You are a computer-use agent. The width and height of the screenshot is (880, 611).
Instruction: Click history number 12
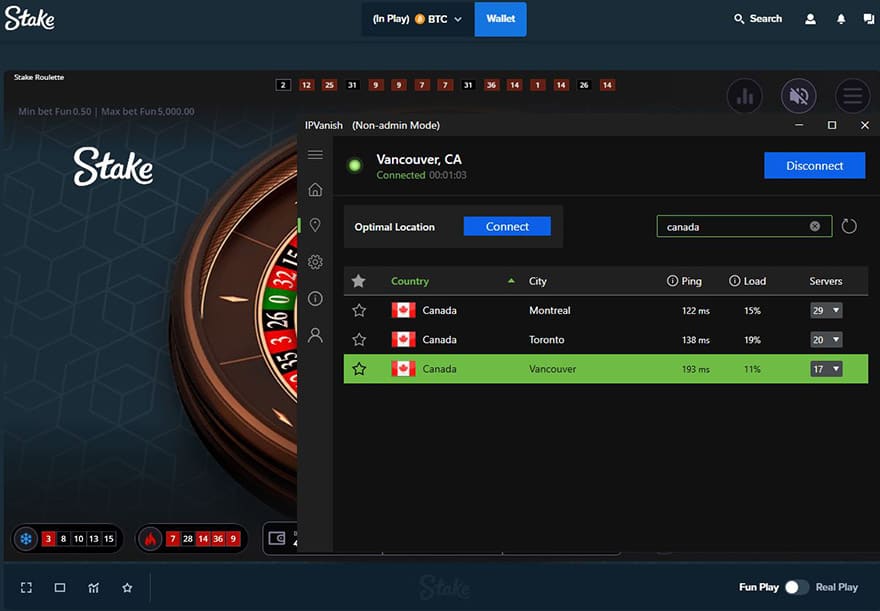[306, 85]
